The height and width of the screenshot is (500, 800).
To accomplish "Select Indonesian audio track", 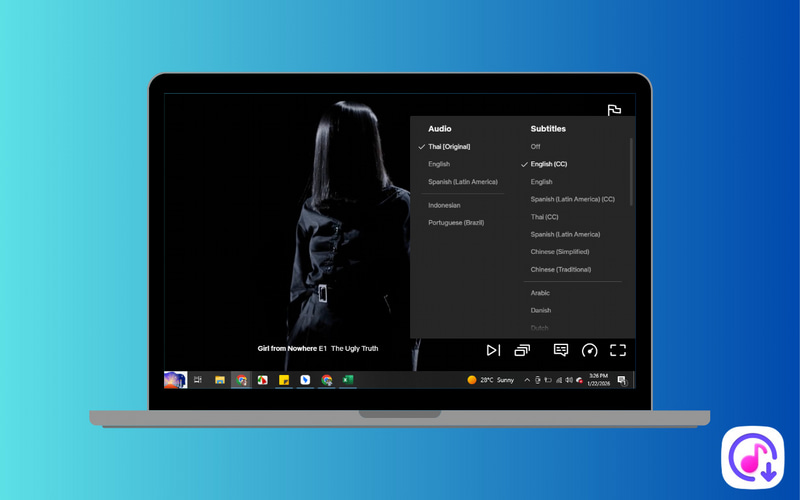I will 444,205.
